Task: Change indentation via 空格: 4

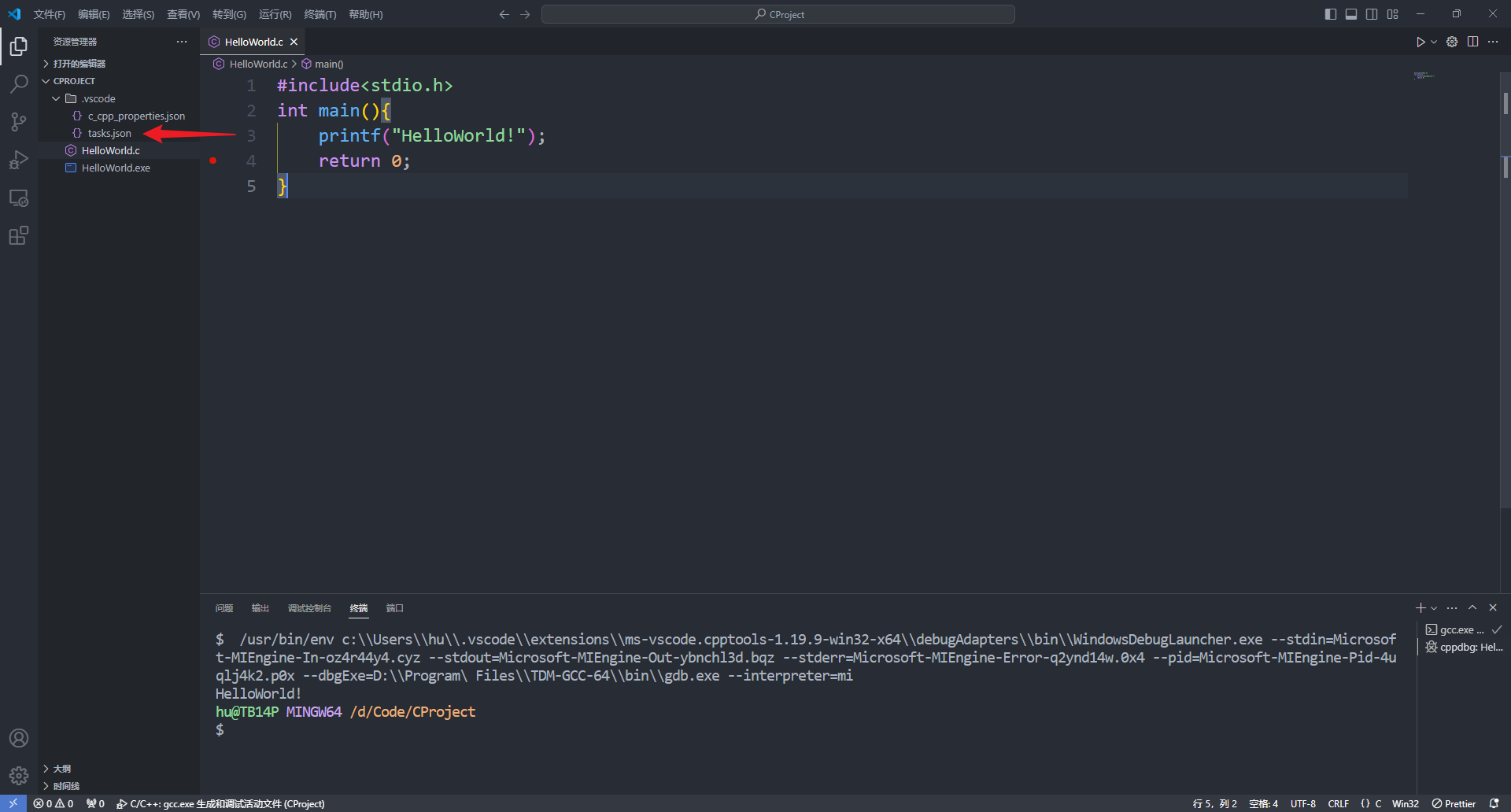Action: pos(1263,803)
